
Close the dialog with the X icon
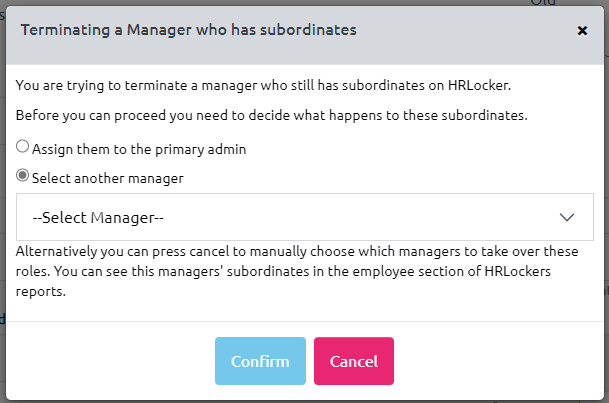[582, 31]
